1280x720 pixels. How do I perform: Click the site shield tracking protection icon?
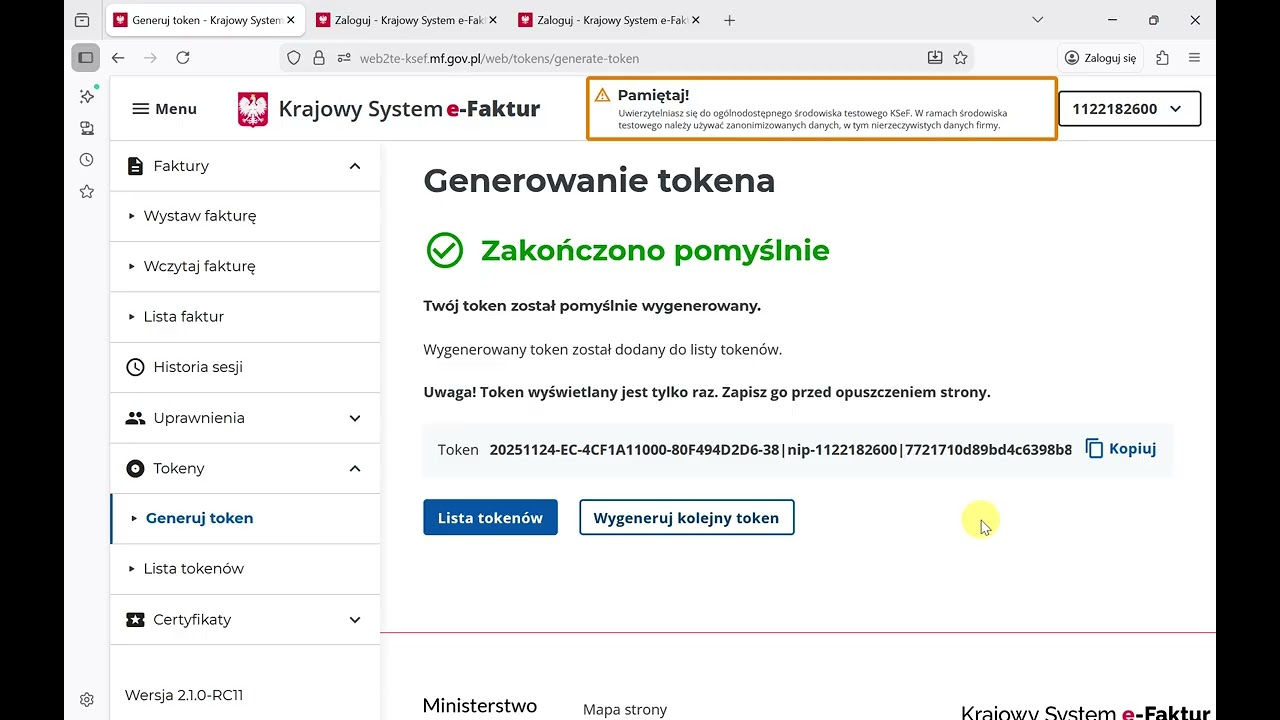pos(294,58)
